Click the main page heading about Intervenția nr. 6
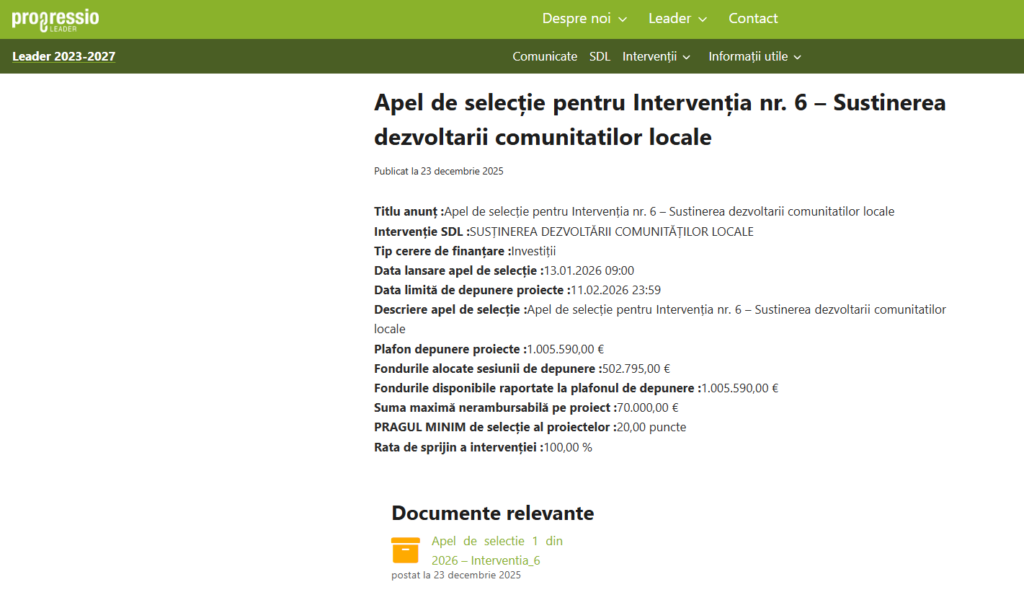Image resolution: width=1024 pixels, height=613 pixels. click(x=659, y=119)
